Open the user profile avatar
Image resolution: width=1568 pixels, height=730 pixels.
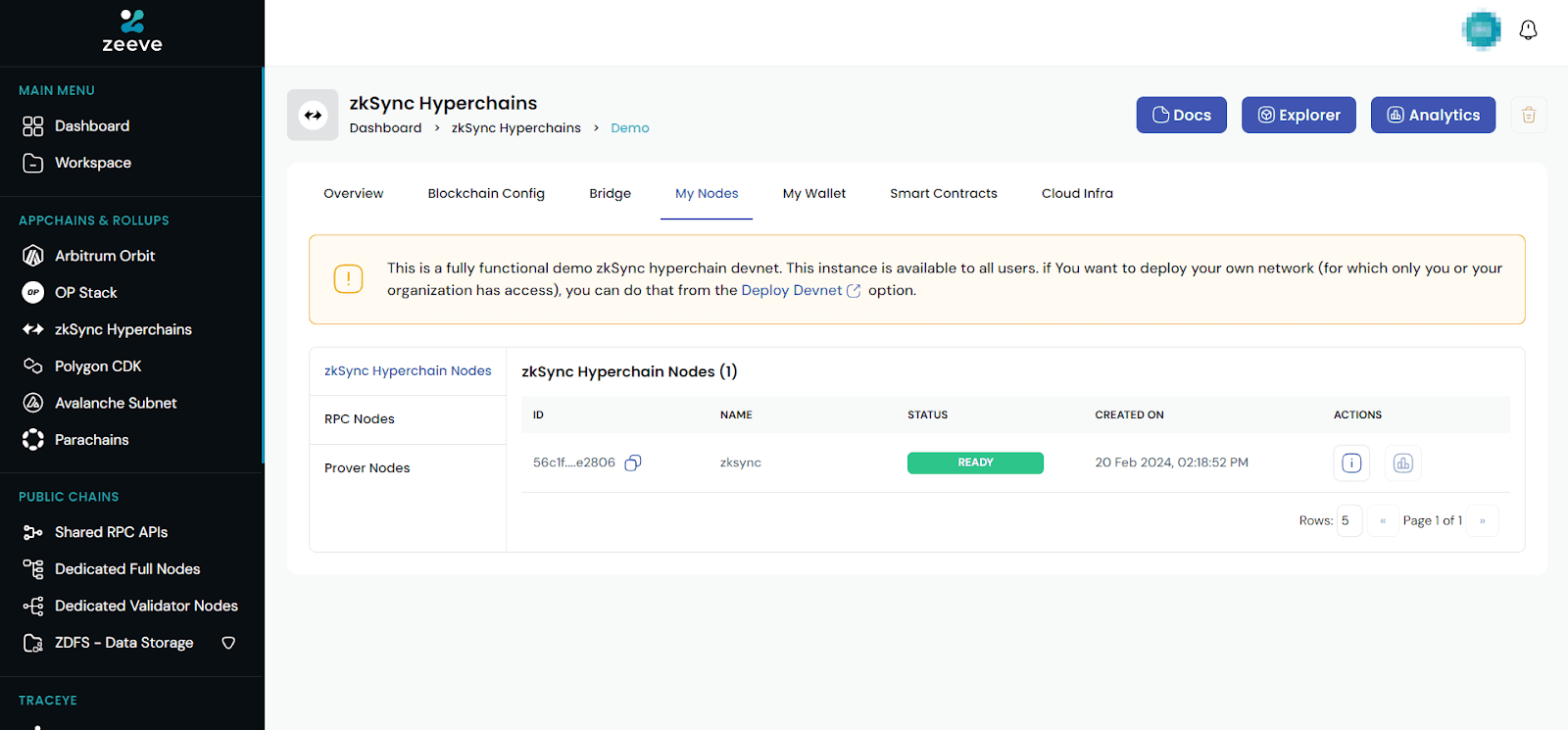click(x=1482, y=30)
